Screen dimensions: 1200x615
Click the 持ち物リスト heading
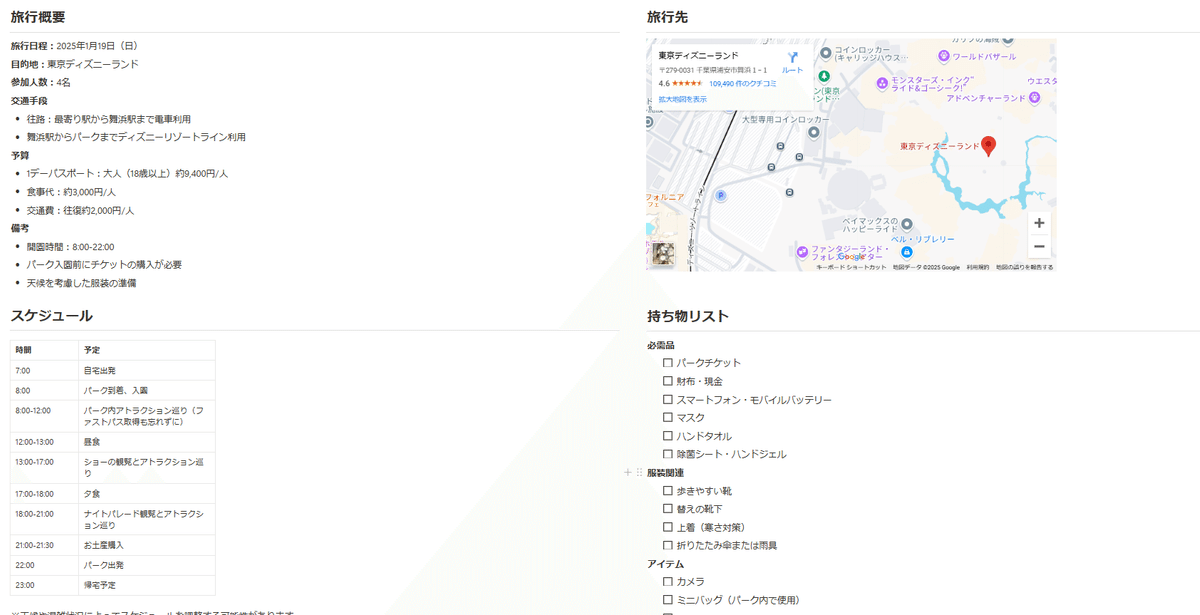point(688,316)
